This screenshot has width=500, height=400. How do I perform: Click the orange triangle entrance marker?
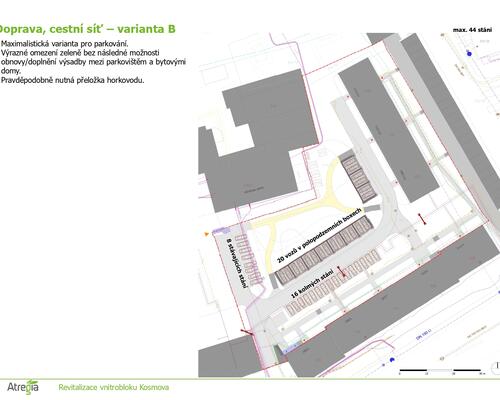click(x=207, y=234)
